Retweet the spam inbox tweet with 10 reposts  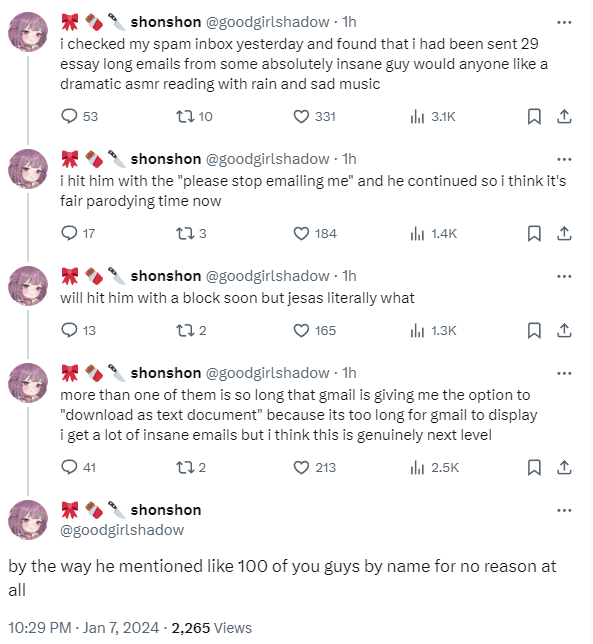click(194, 117)
